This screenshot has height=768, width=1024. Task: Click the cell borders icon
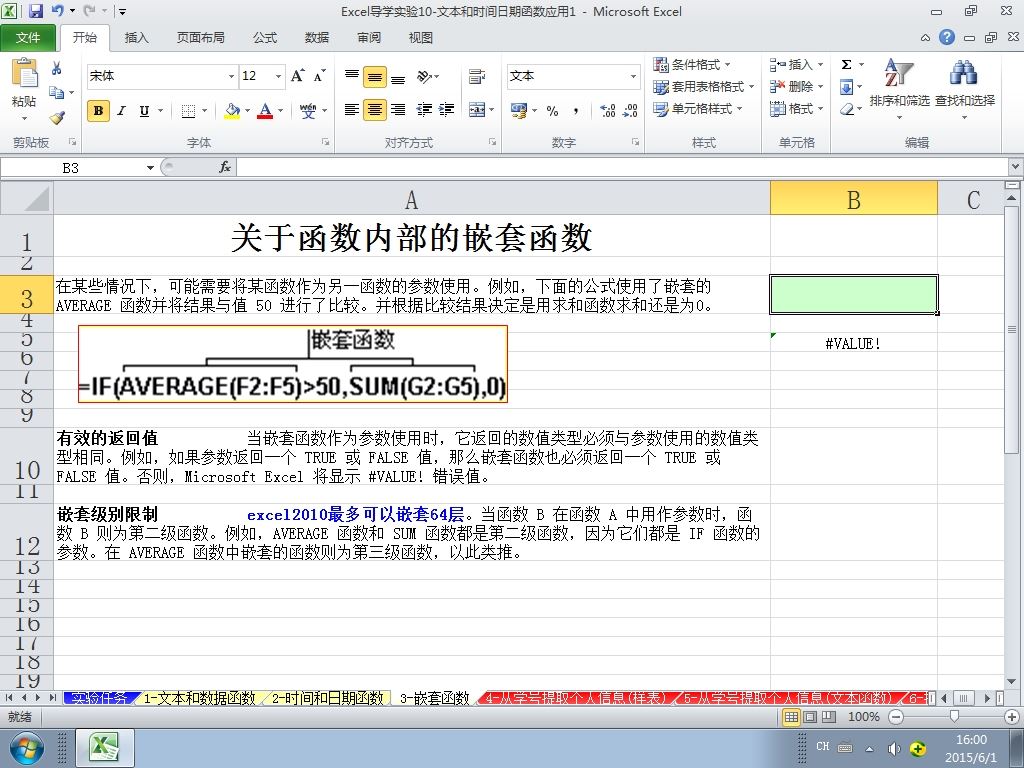click(188, 111)
